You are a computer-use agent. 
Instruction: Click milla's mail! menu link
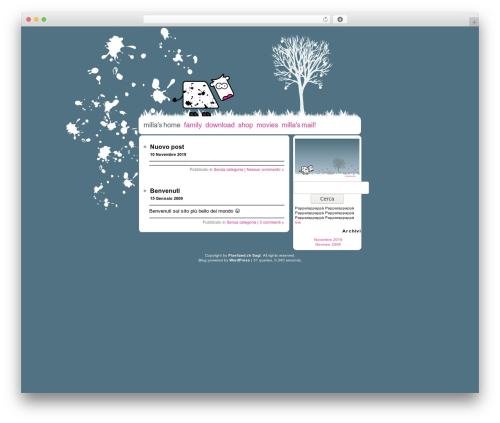click(299, 125)
